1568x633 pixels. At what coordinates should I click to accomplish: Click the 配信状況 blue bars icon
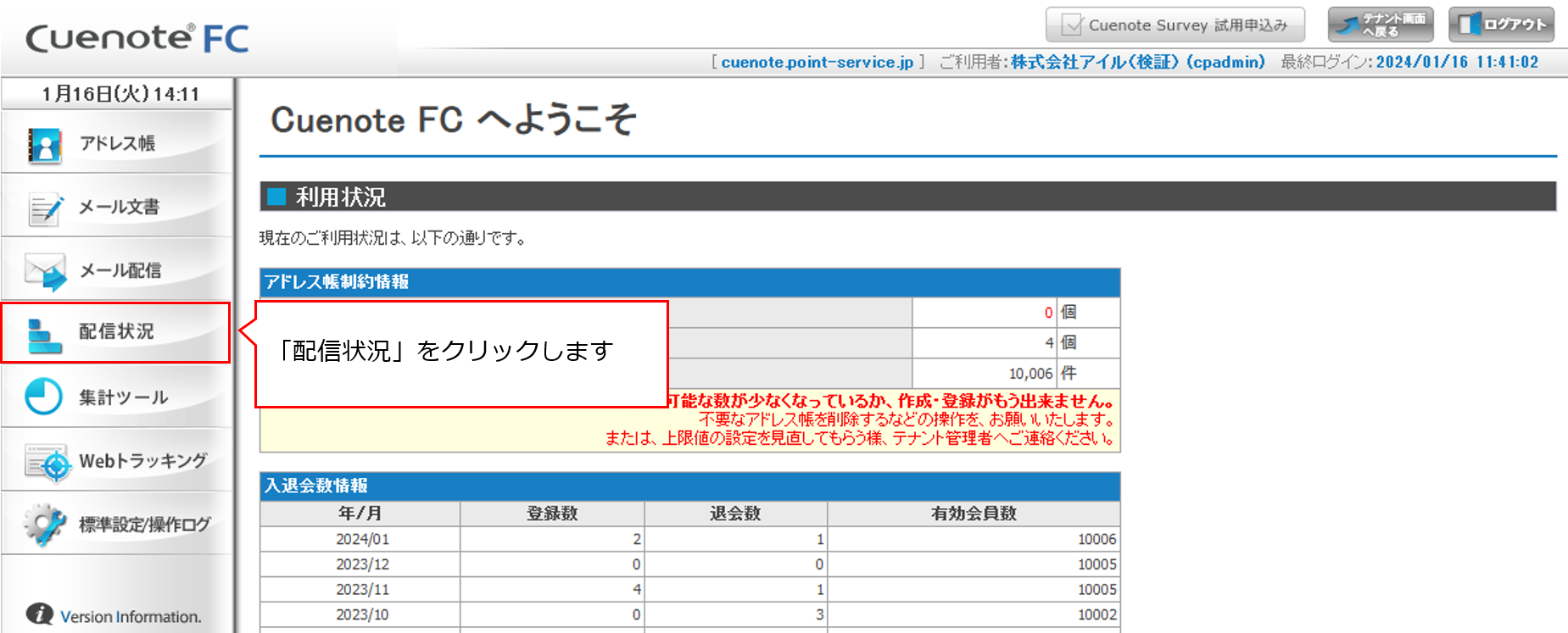[x=44, y=336]
